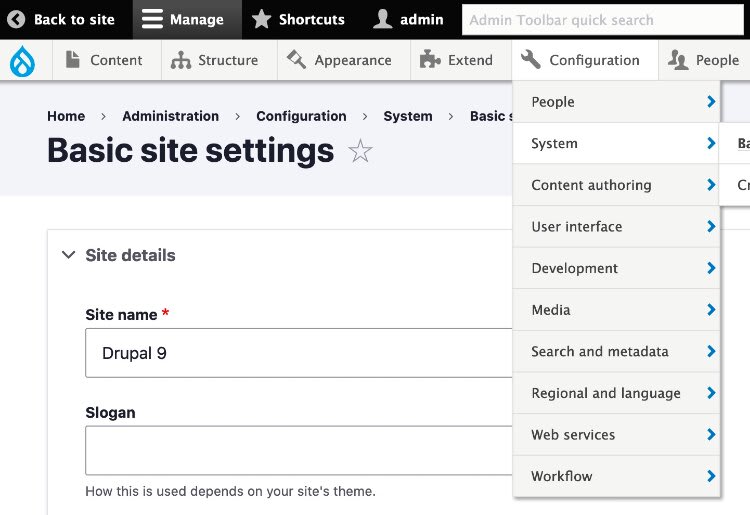Image resolution: width=750 pixels, height=515 pixels.
Task: Open People toolbar item
Action: coord(704,60)
